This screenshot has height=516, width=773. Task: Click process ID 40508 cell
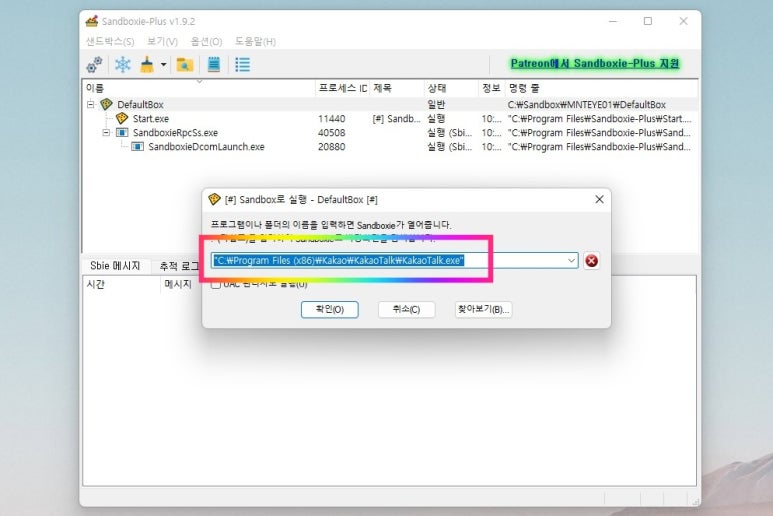[332, 133]
